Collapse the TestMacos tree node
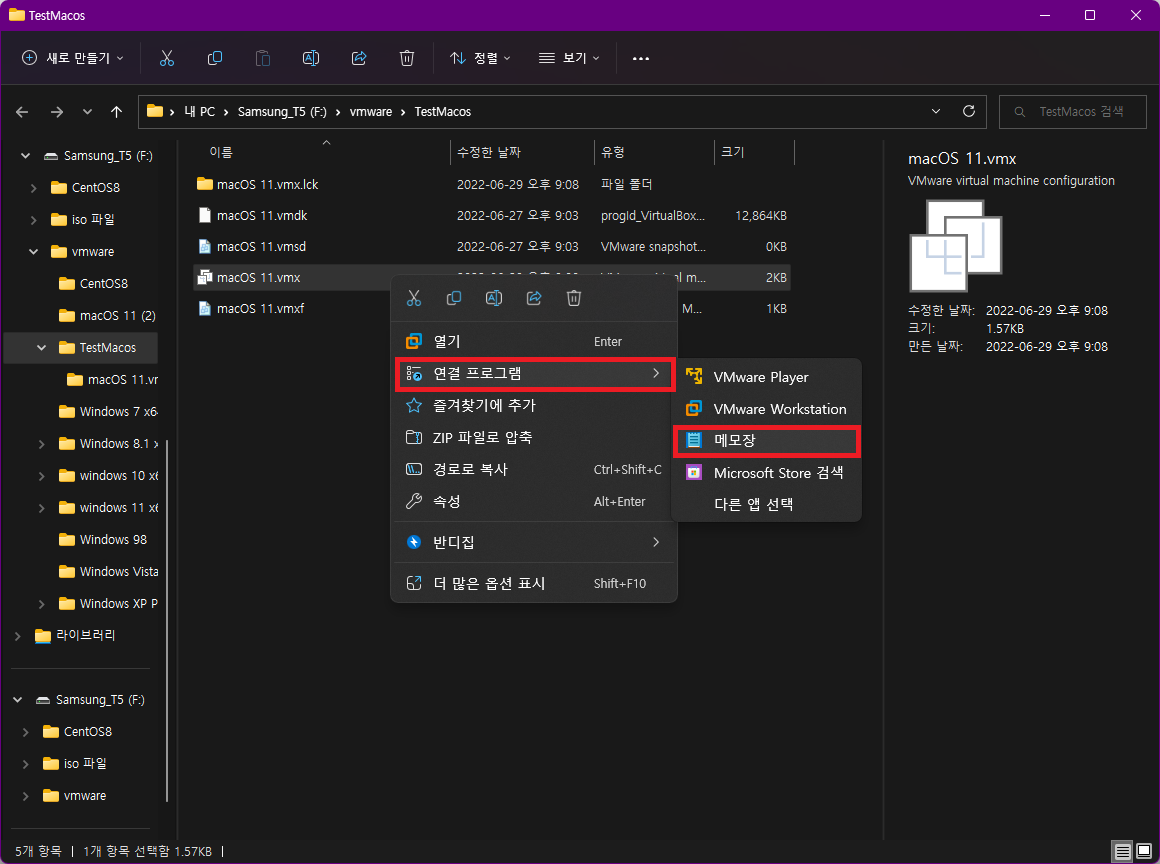Image resolution: width=1160 pixels, height=864 pixels. [x=41, y=348]
